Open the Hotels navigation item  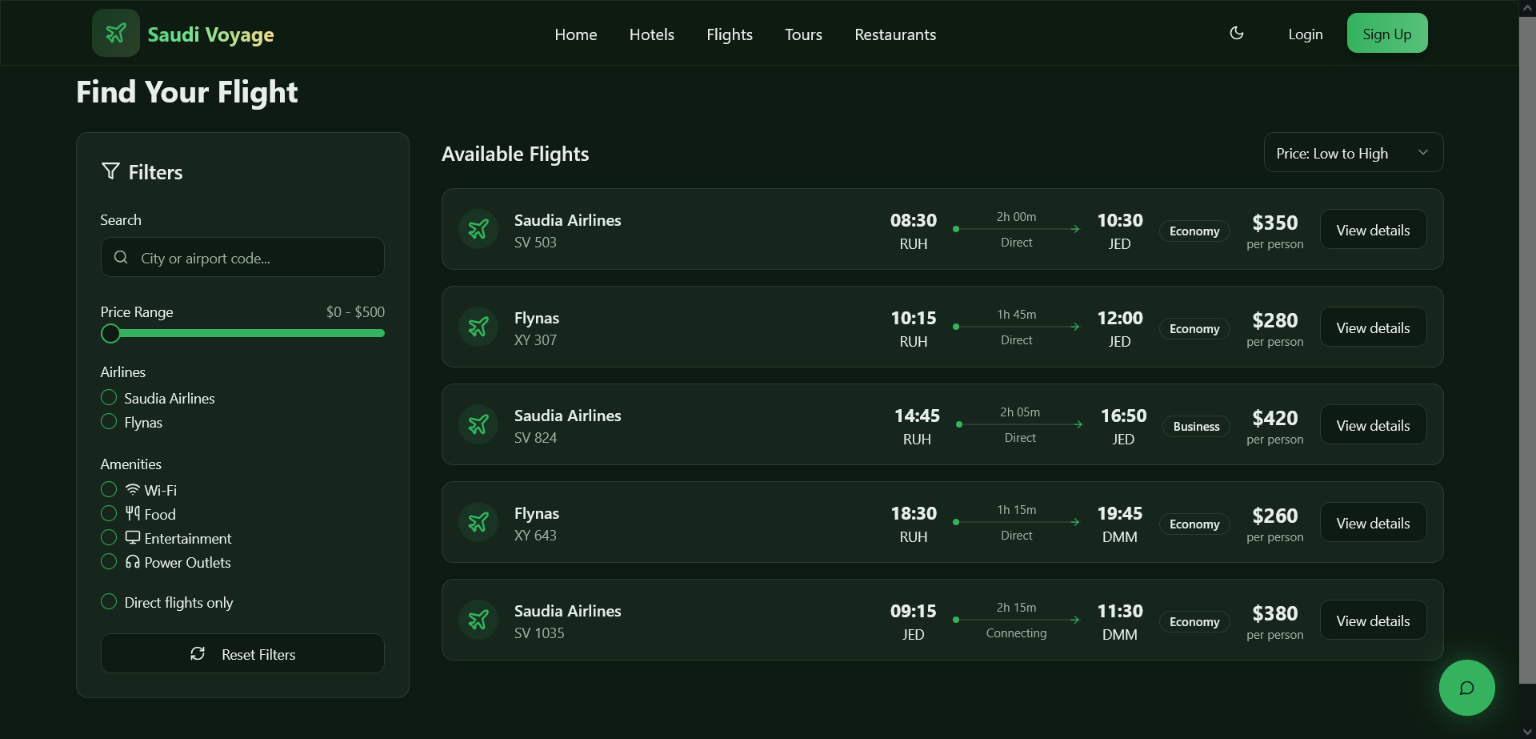651,35
